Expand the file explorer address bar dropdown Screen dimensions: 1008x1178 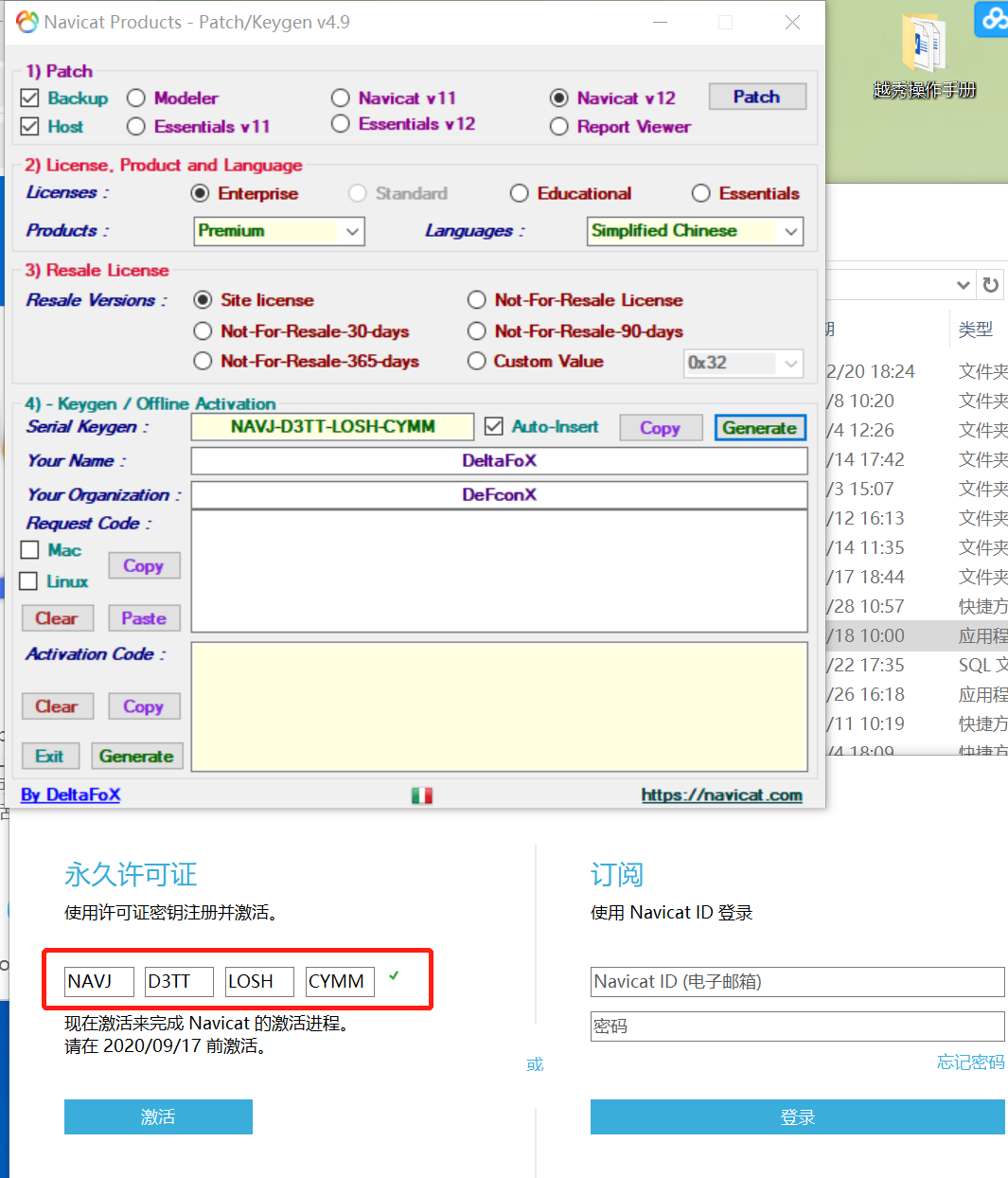964,285
